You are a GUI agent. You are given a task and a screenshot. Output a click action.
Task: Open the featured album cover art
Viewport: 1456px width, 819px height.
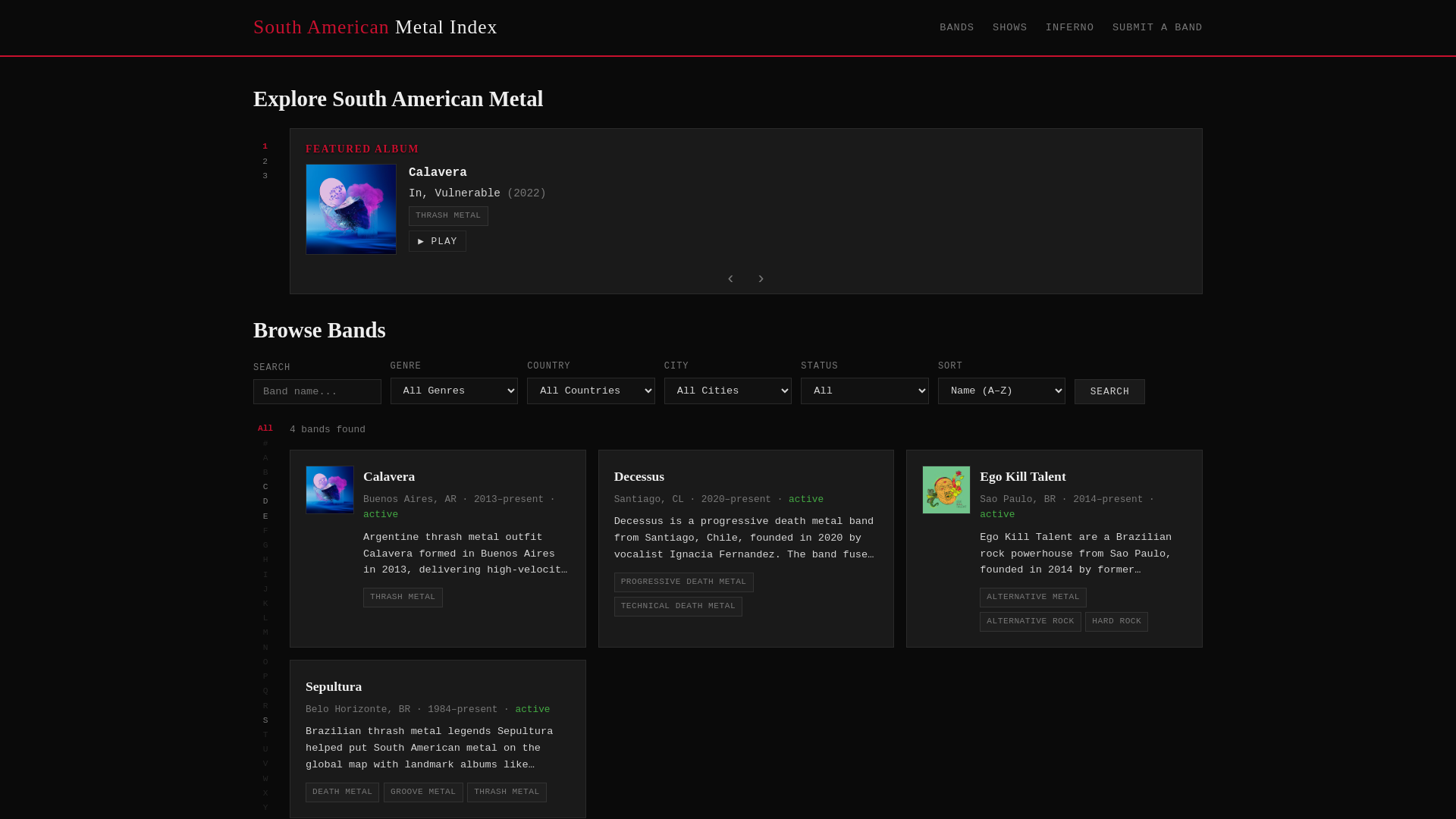351,209
